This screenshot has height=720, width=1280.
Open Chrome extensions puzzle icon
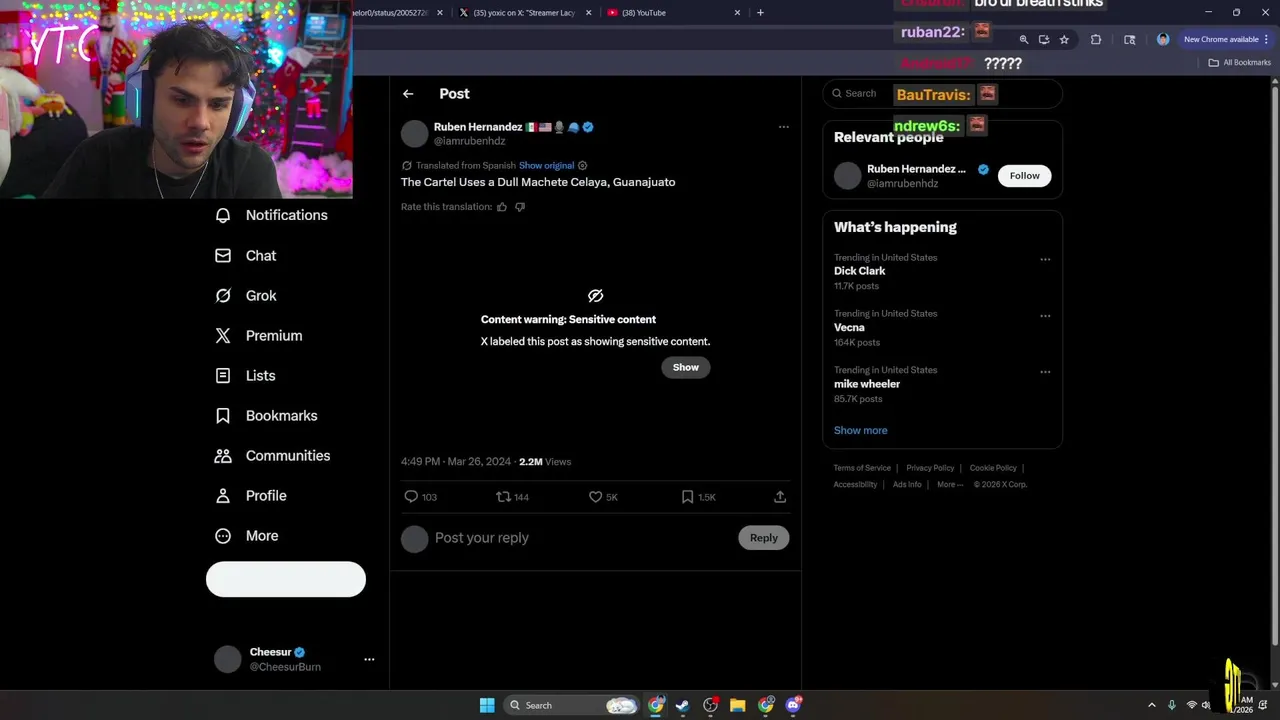pos(1096,40)
